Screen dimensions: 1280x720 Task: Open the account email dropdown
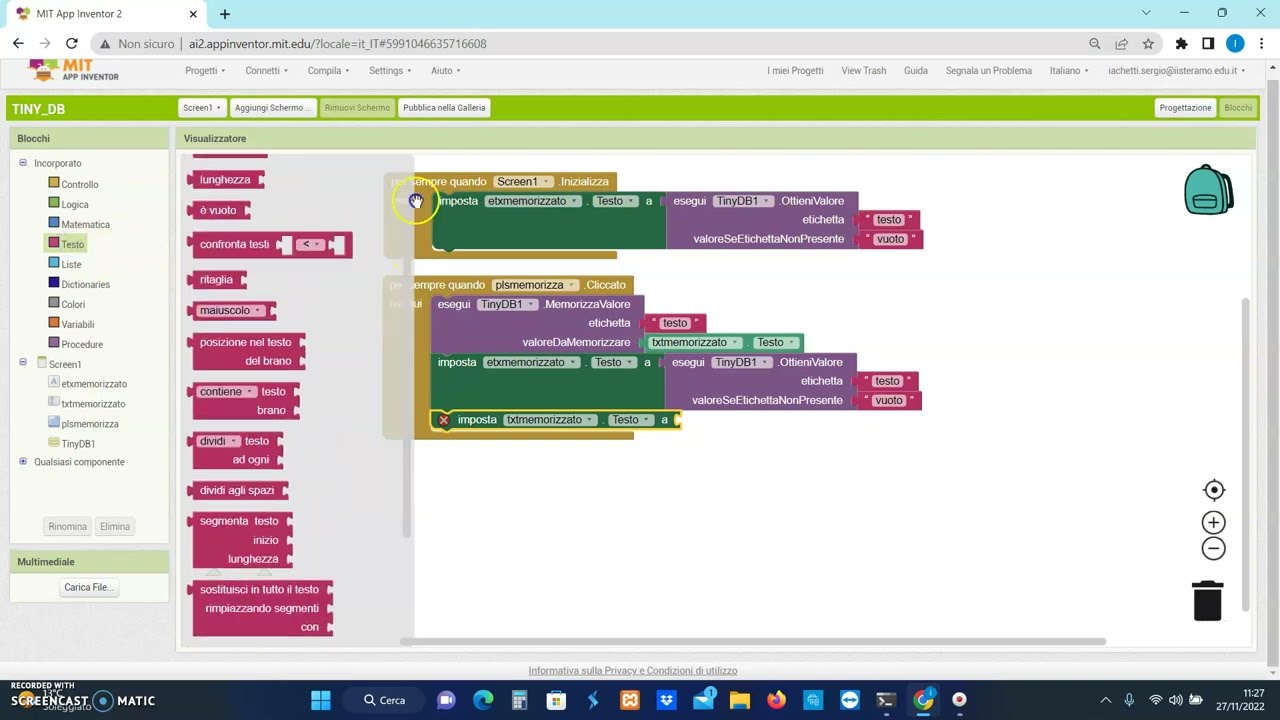[x=1178, y=71]
